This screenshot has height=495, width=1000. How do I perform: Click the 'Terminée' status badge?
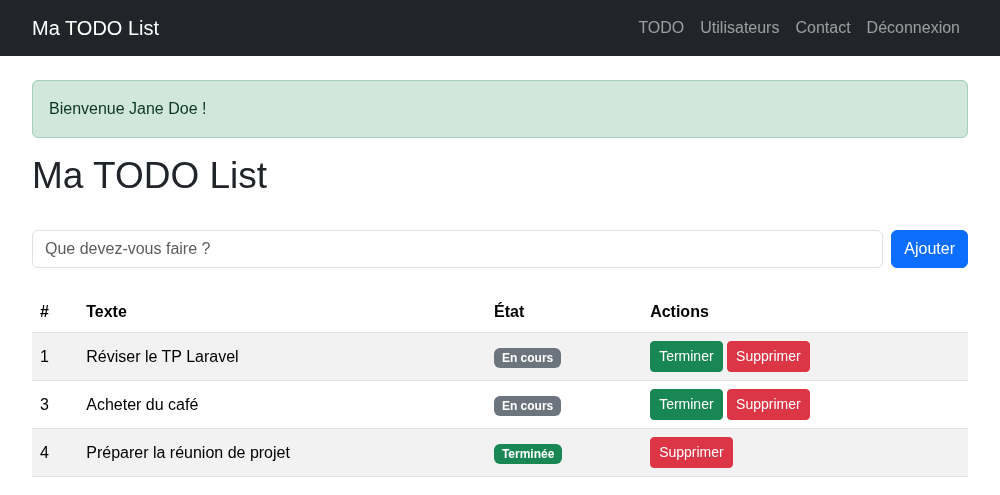[x=528, y=454]
